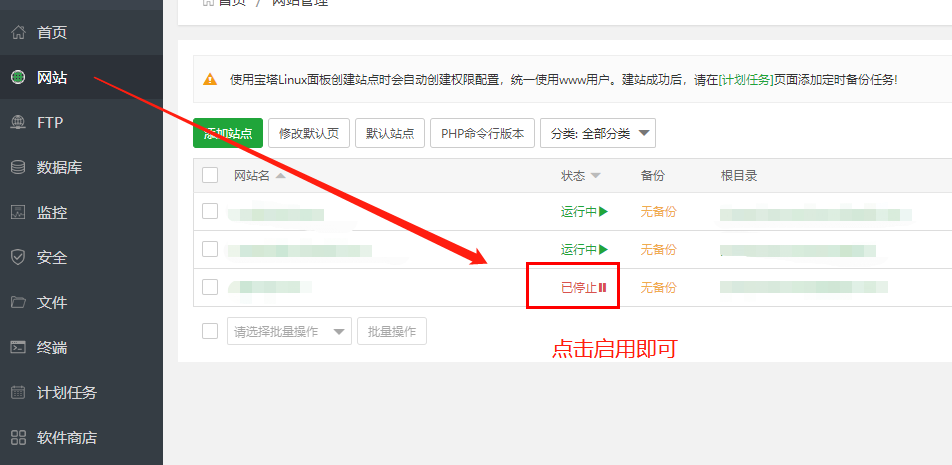The width and height of the screenshot is (952, 465).
Task: Click 运行中 status of the first site
Action: (x=584, y=212)
